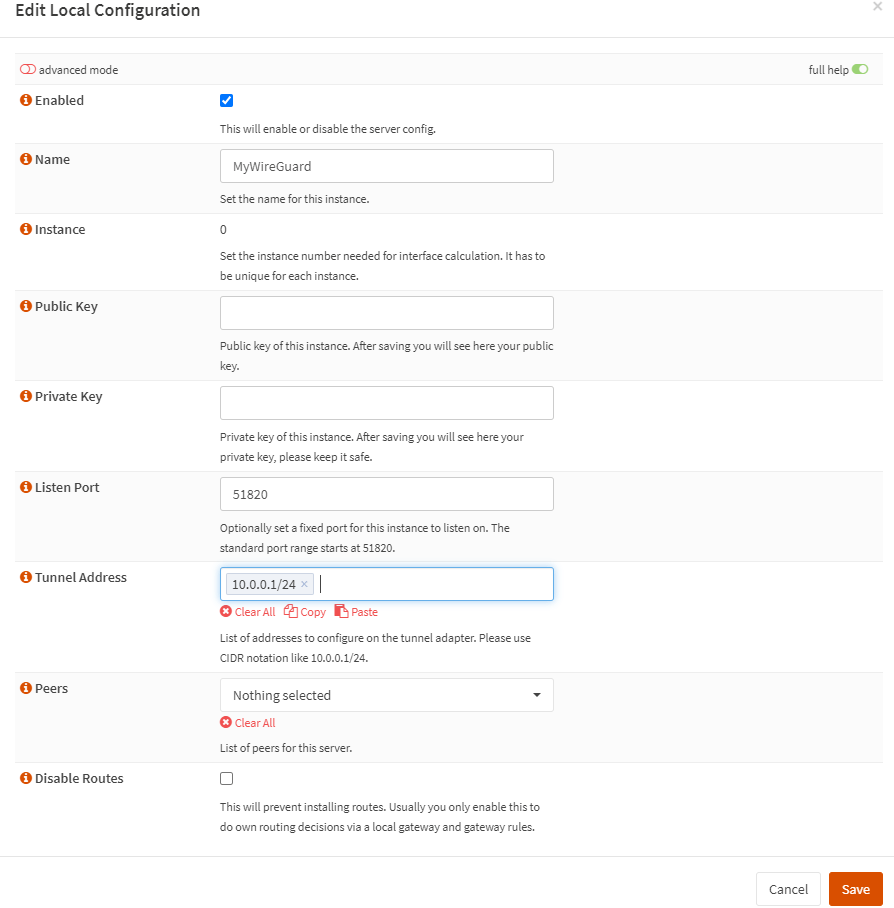This screenshot has height=908, width=894.
Task: Click Copy under Tunnel Address
Action: [x=305, y=612]
